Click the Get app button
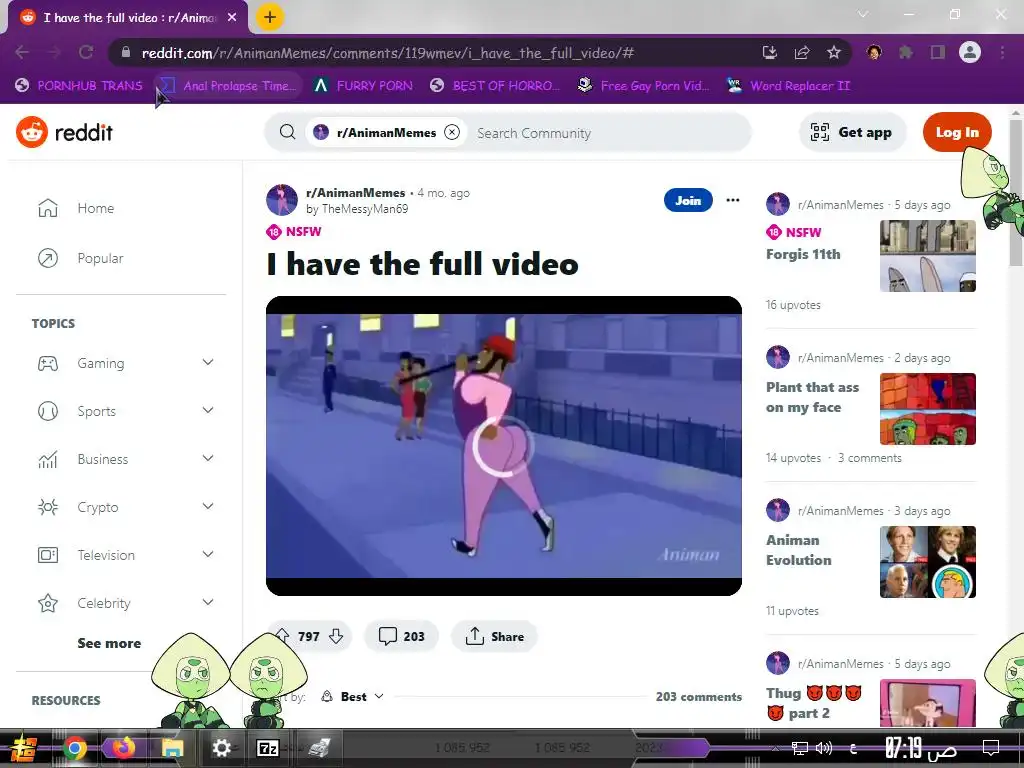This screenshot has height=768, width=1024. (852, 133)
